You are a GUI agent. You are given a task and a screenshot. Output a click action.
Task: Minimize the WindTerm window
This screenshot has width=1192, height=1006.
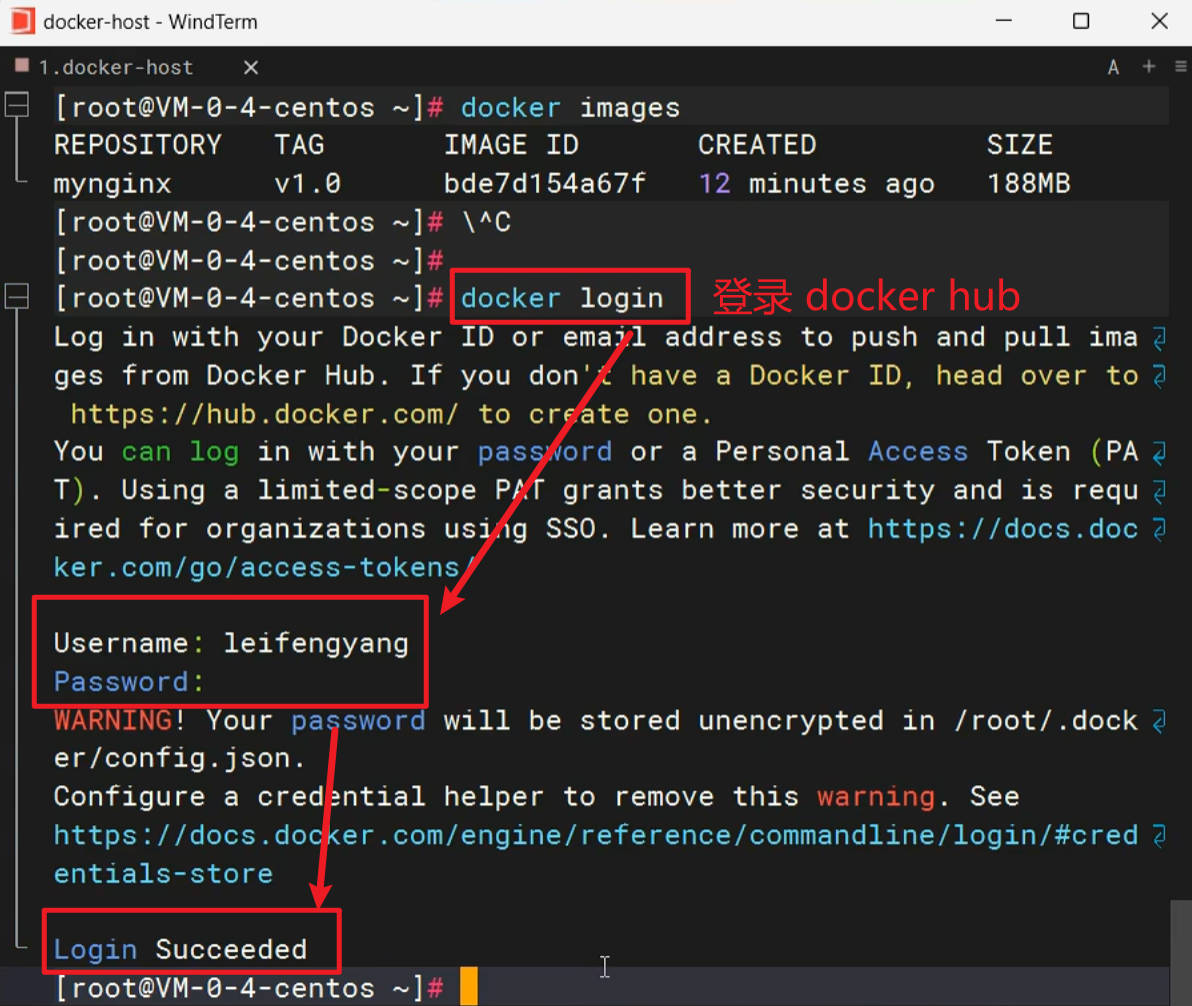pos(1003,21)
